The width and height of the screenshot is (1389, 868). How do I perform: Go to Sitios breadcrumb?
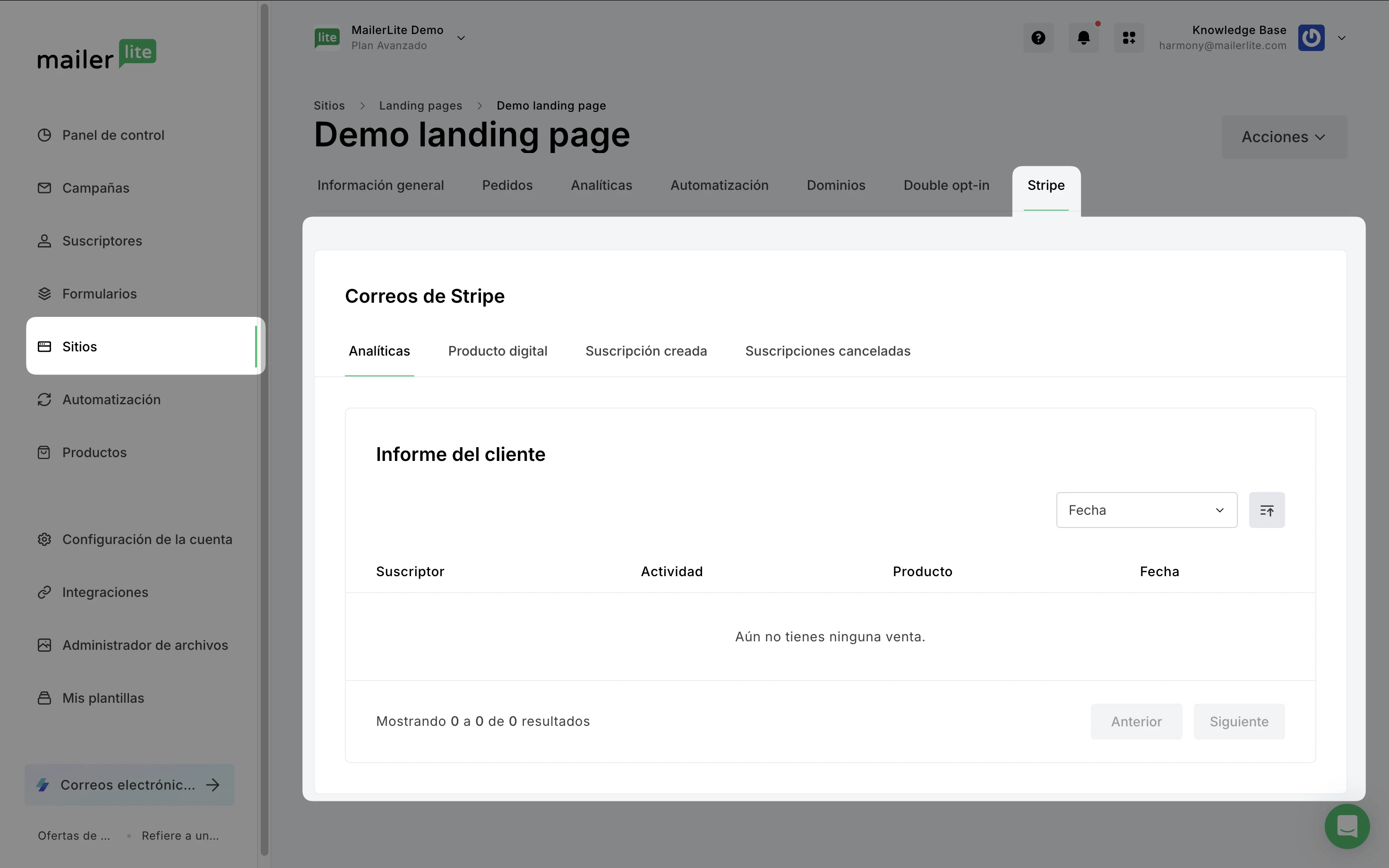pos(329,105)
